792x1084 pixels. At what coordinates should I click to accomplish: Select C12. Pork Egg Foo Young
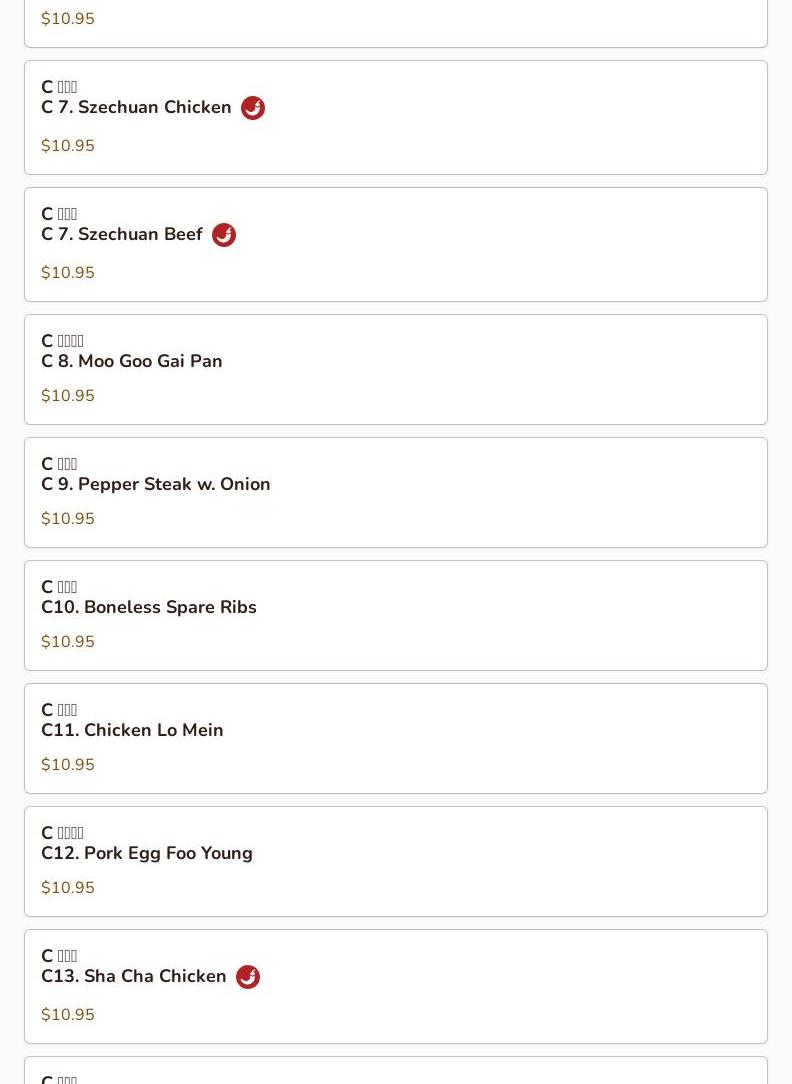pyautogui.click(x=147, y=853)
